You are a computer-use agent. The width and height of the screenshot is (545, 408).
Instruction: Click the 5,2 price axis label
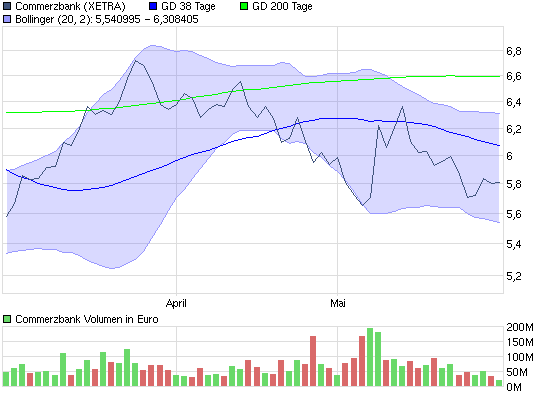(x=514, y=276)
